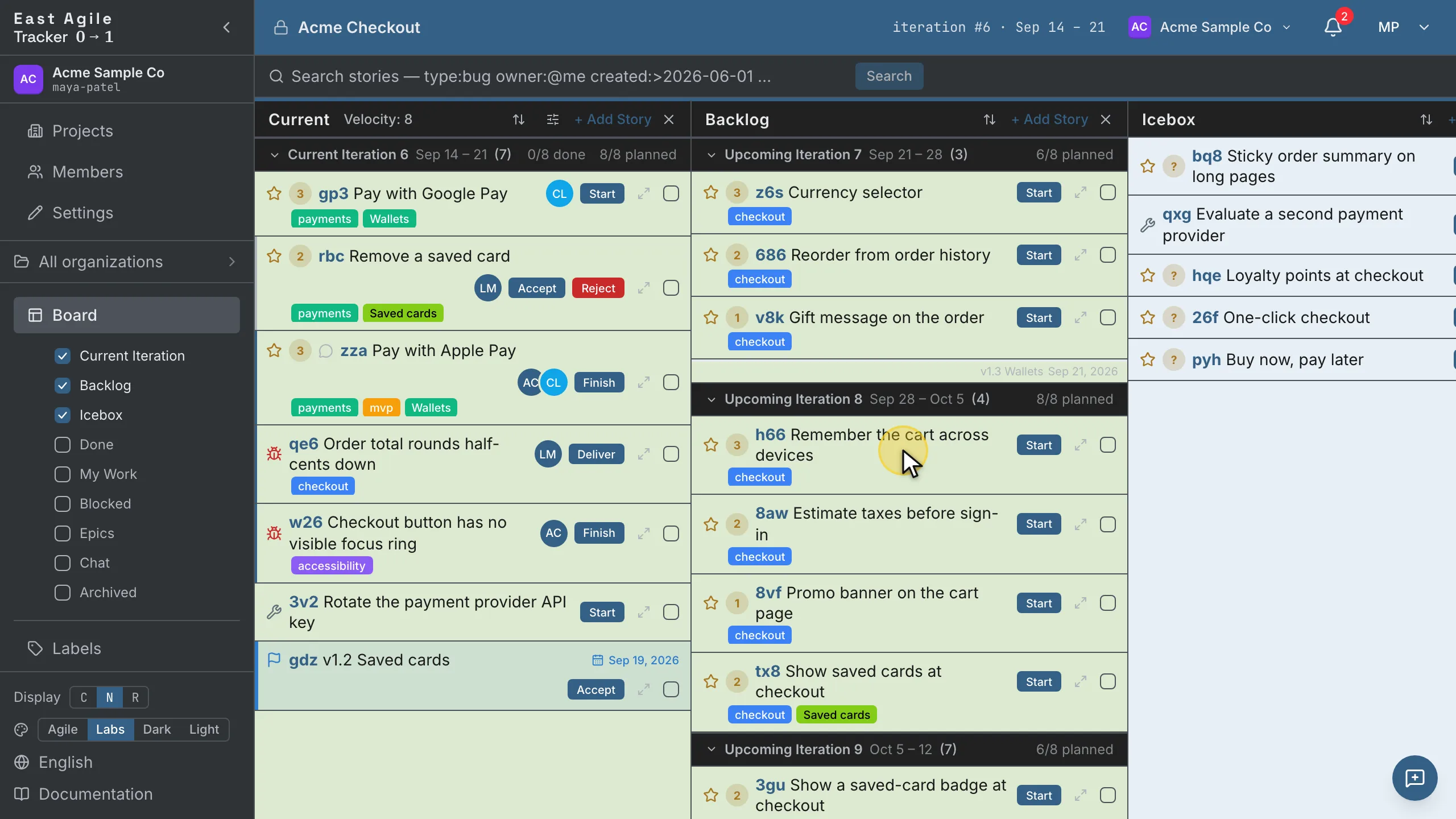Collapse Upcoming Iteration 7 section
Image resolution: width=1456 pixels, height=819 pixels.
point(712,155)
